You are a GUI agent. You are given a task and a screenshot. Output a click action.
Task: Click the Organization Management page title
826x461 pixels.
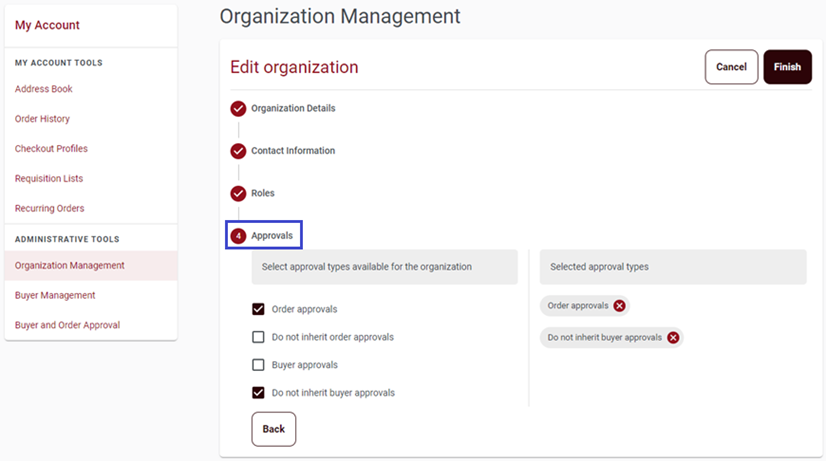tap(340, 16)
